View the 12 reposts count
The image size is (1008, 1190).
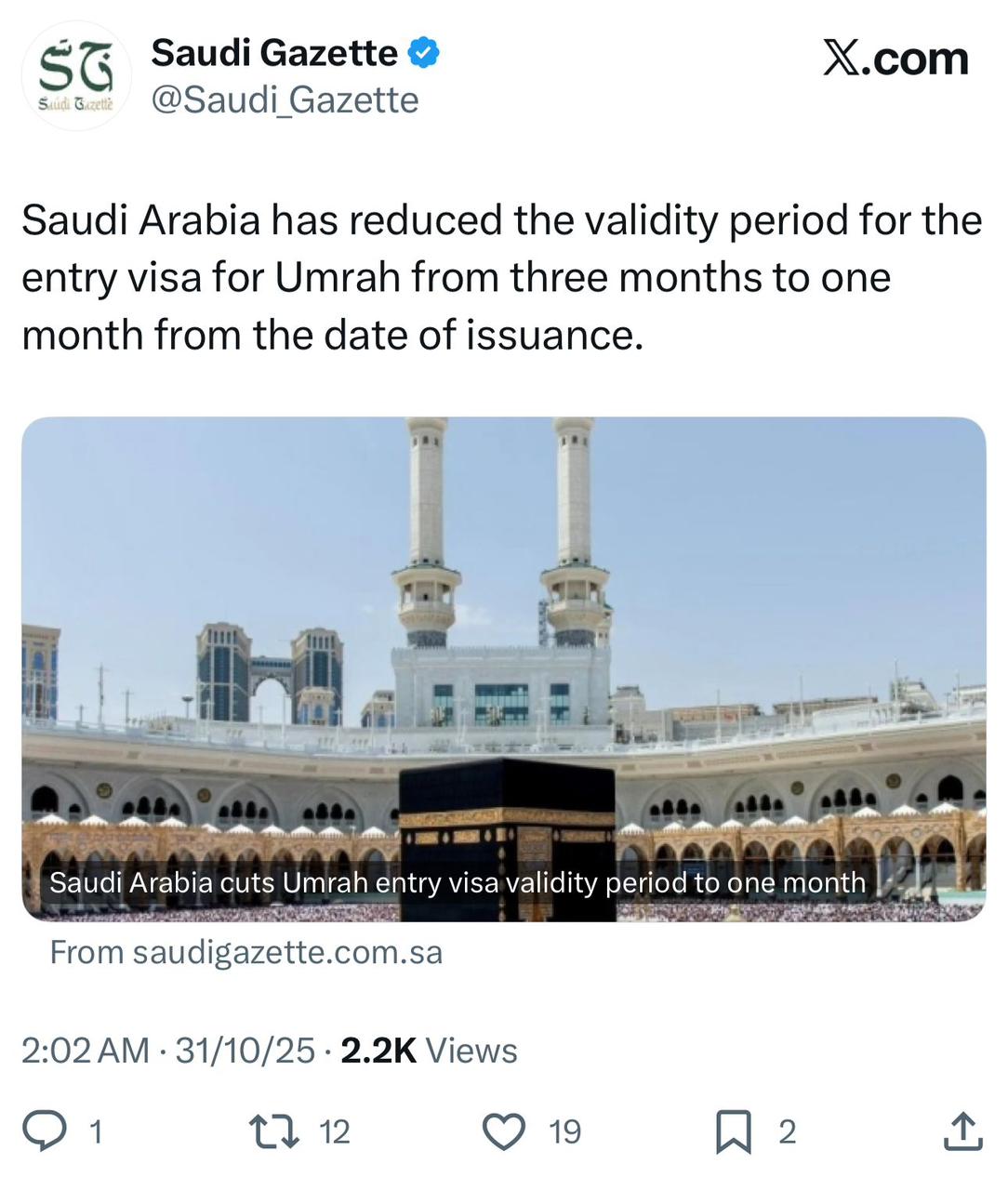point(335,1132)
